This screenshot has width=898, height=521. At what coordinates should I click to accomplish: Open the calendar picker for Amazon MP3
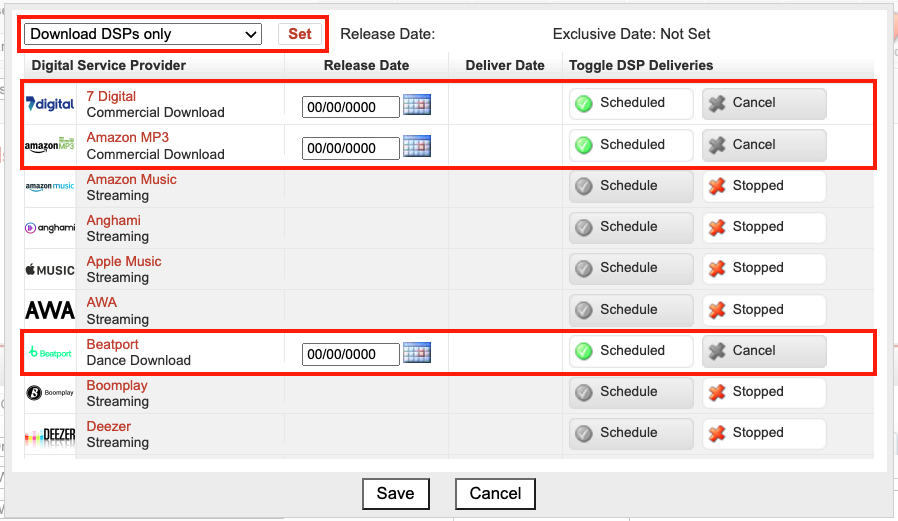tap(417, 146)
